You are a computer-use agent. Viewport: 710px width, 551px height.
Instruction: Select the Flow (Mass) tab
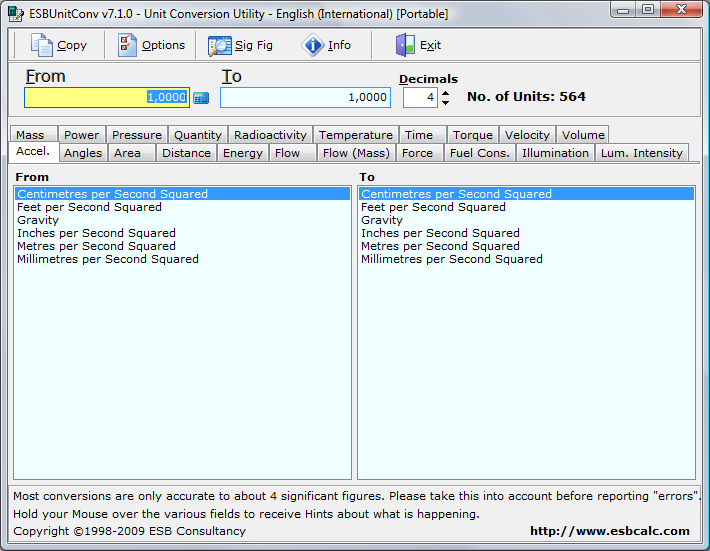[356, 153]
